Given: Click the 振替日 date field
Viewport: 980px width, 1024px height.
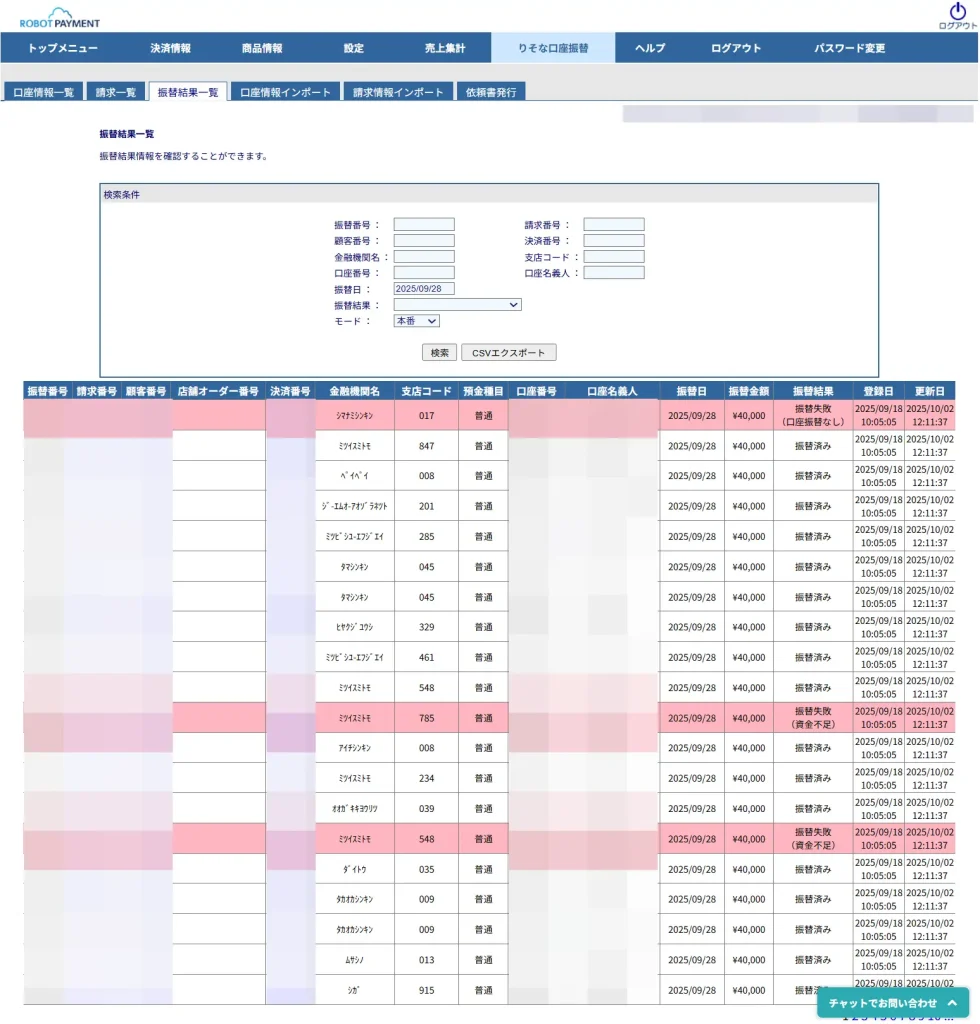Looking at the screenshot, I should point(424,289).
